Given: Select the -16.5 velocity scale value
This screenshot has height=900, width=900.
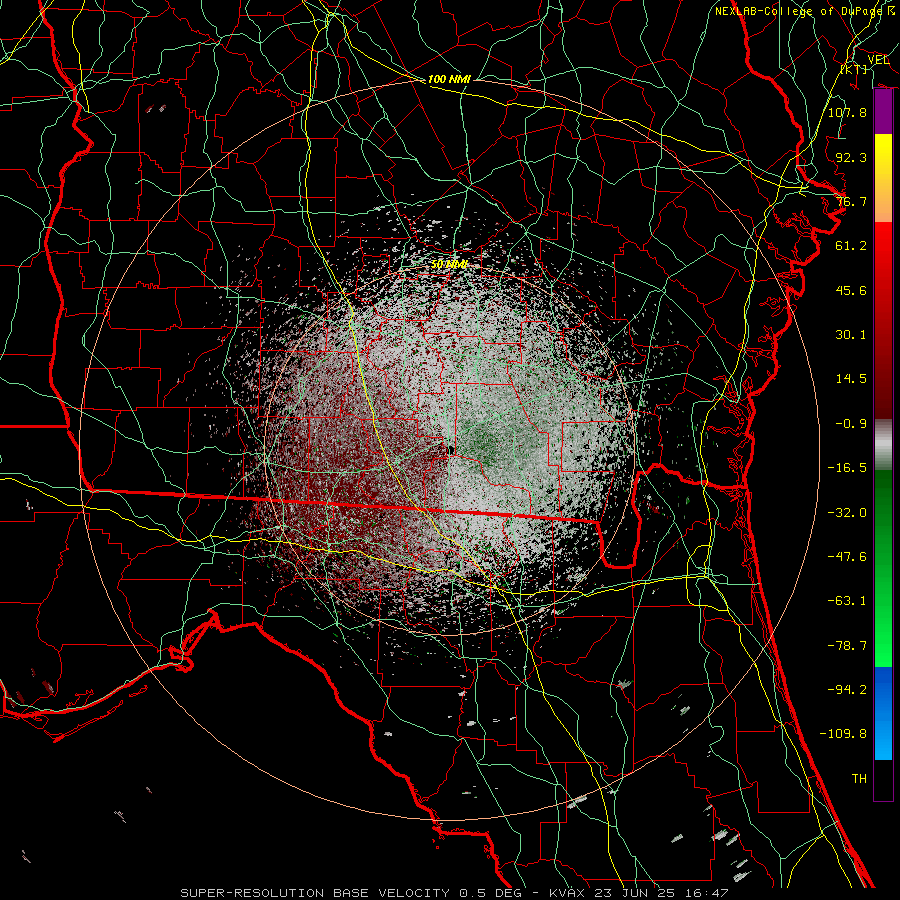Looking at the screenshot, I should [x=847, y=468].
